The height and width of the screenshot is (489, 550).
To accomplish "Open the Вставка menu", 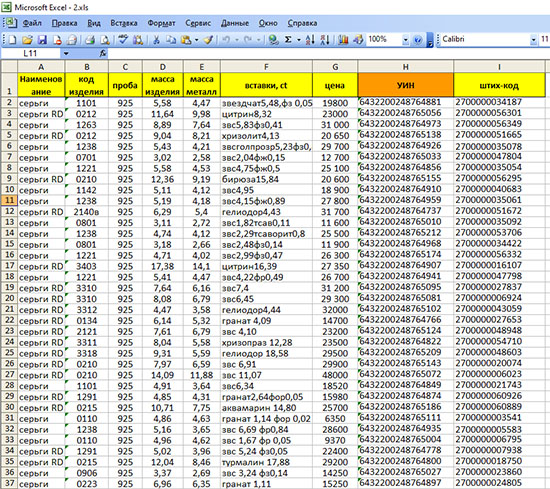I will tap(123, 23).
